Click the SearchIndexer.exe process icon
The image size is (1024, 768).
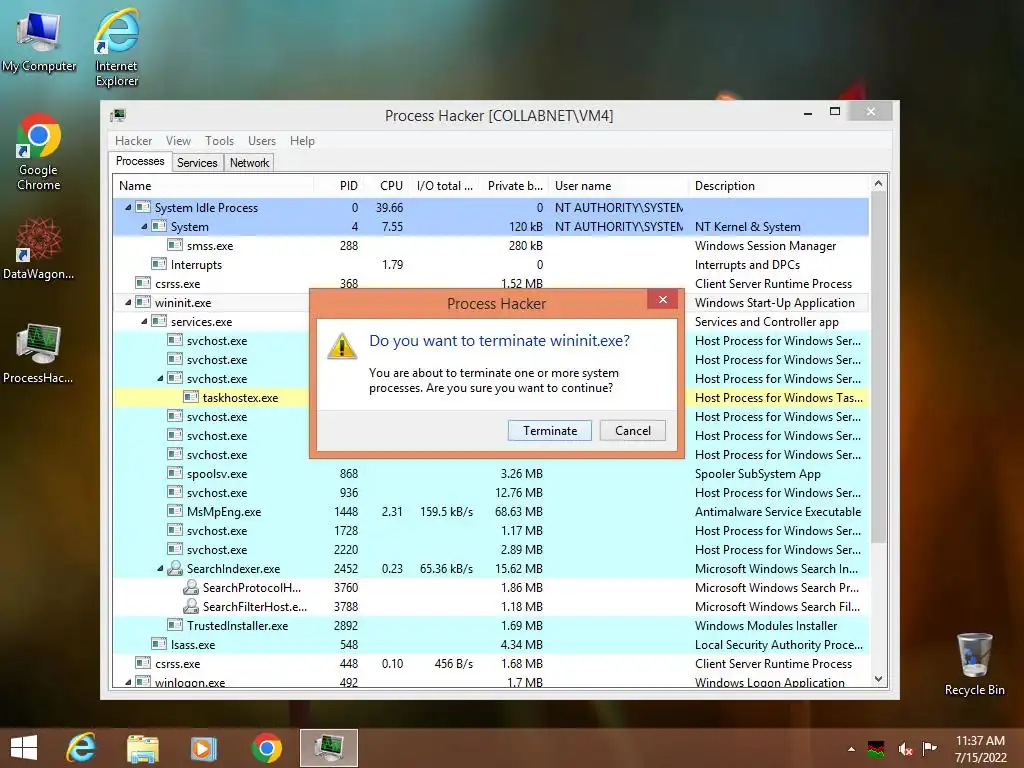pos(174,569)
